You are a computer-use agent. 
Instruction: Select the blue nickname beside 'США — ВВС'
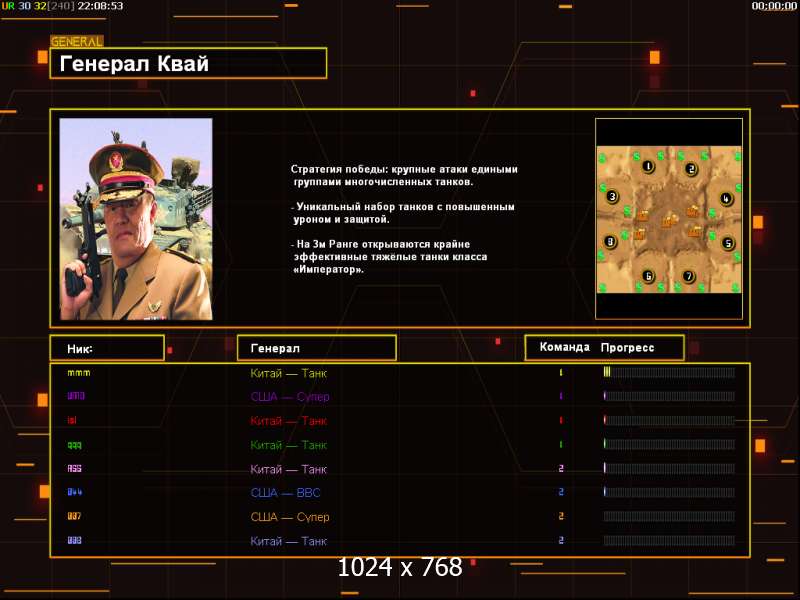point(74,492)
